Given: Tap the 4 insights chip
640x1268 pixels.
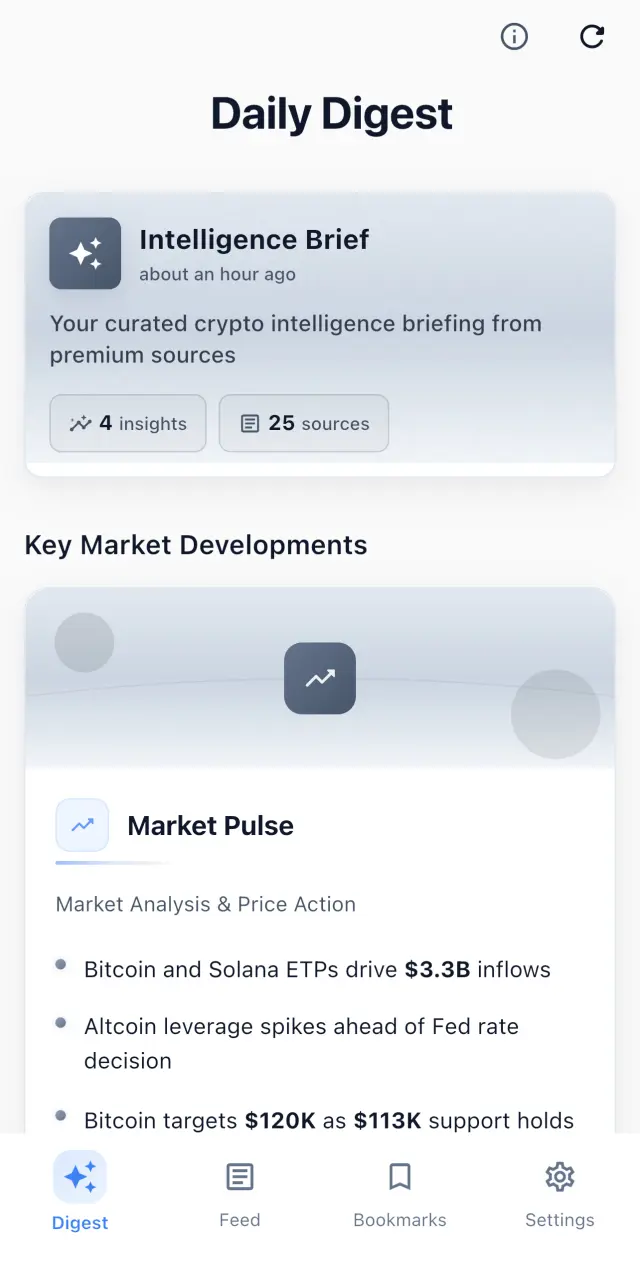Looking at the screenshot, I should (x=127, y=423).
